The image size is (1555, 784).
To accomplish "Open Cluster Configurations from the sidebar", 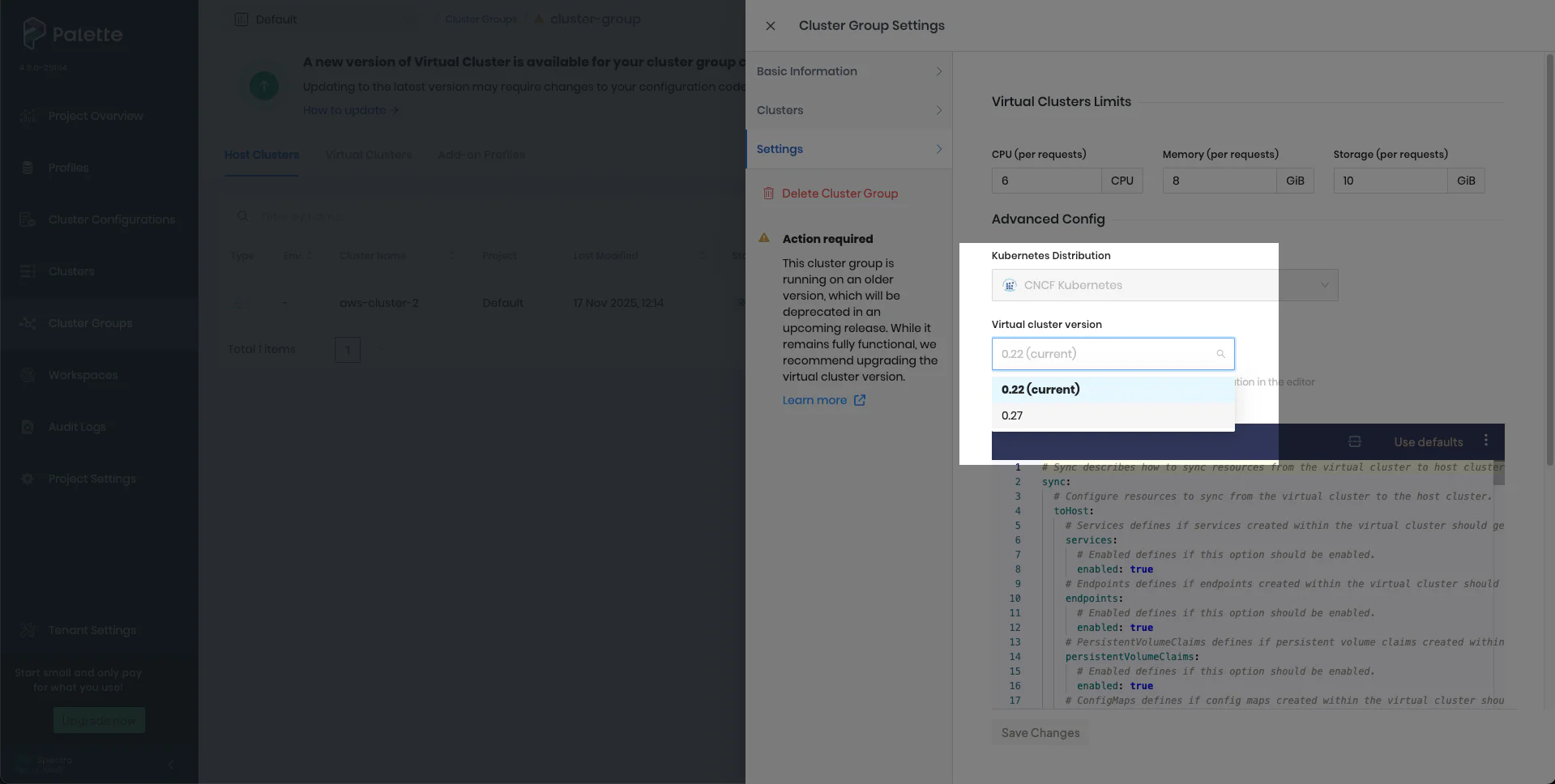I will click(x=28, y=219).
